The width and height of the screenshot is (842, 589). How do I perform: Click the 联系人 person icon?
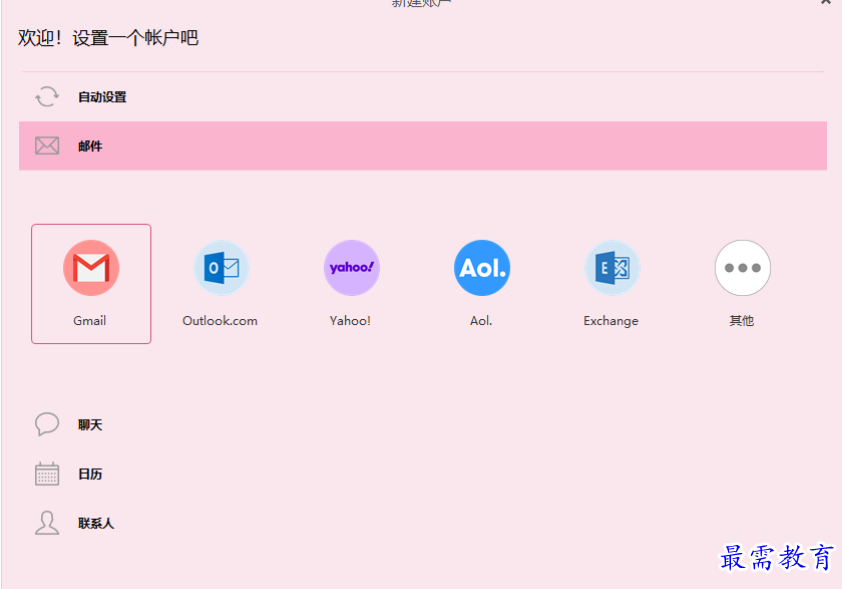click(47, 523)
